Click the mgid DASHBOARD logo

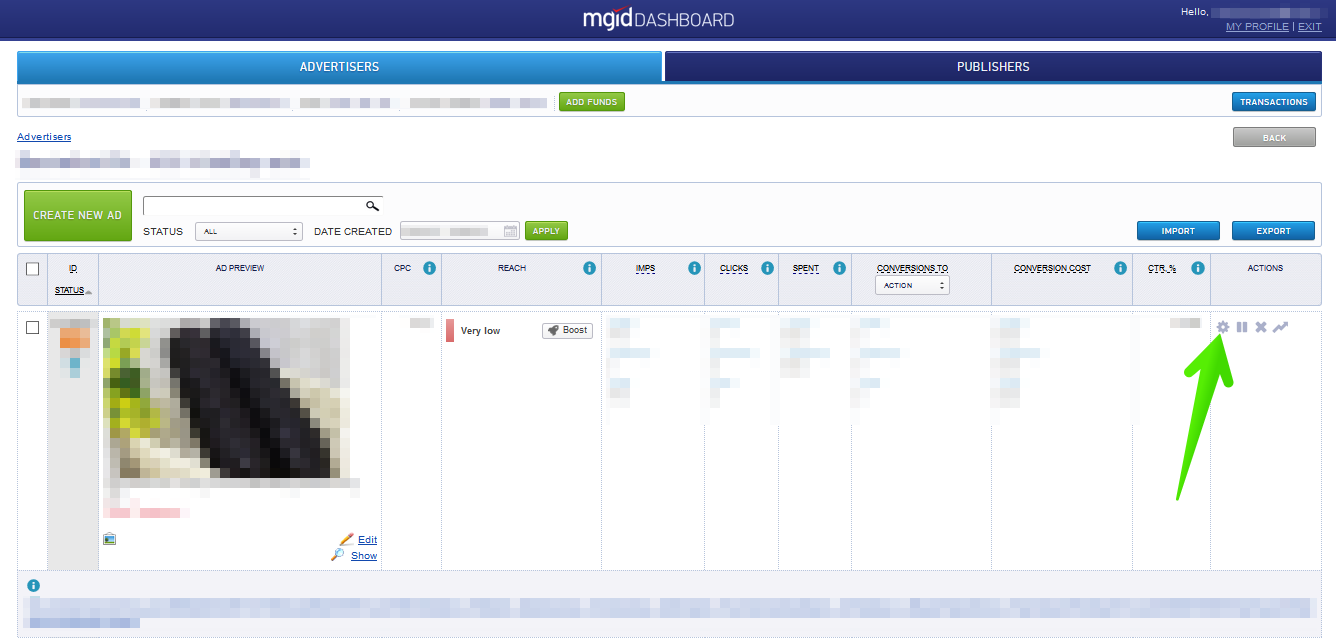[x=658, y=19]
